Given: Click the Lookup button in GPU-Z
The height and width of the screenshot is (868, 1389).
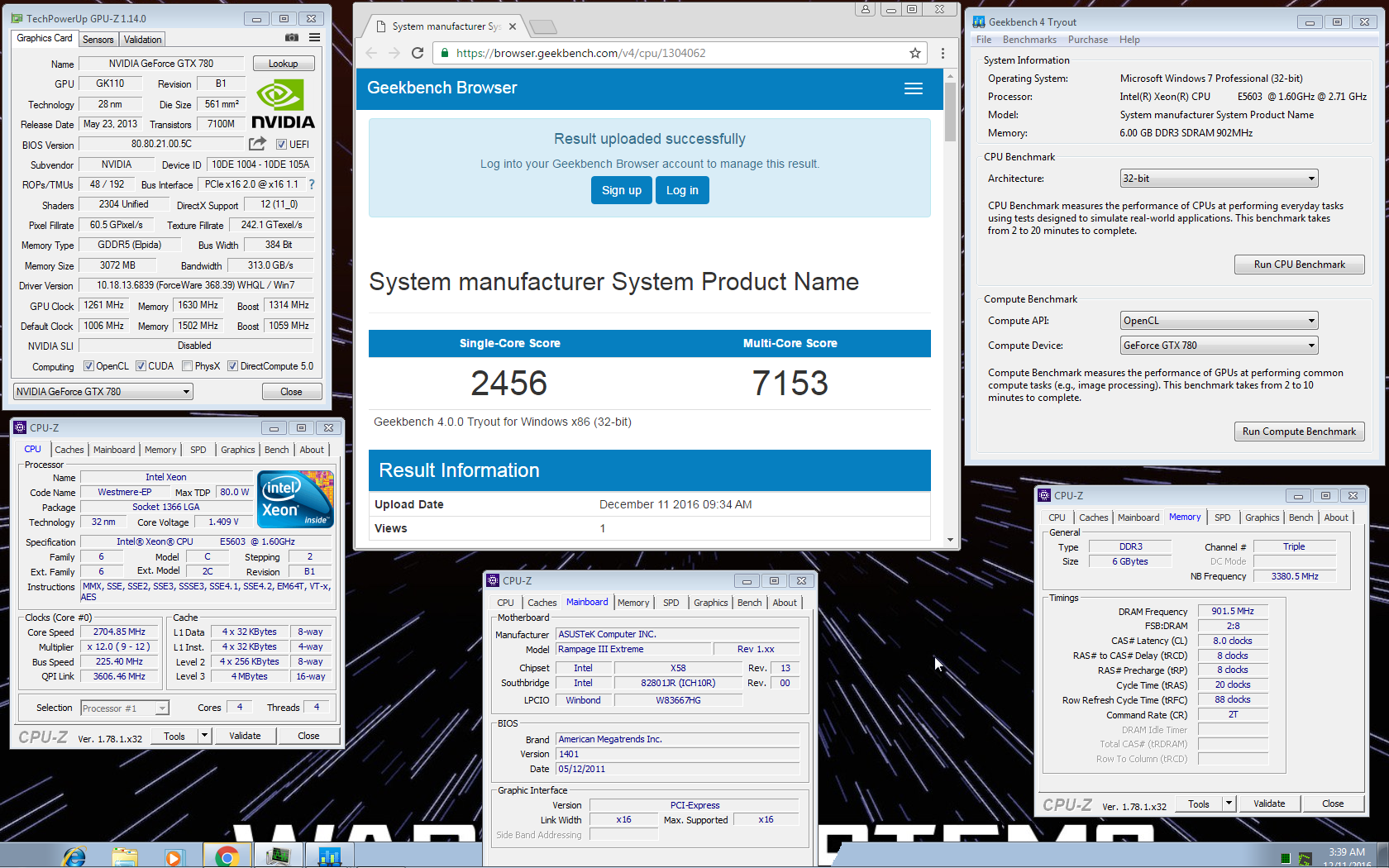Looking at the screenshot, I should pyautogui.click(x=283, y=64).
